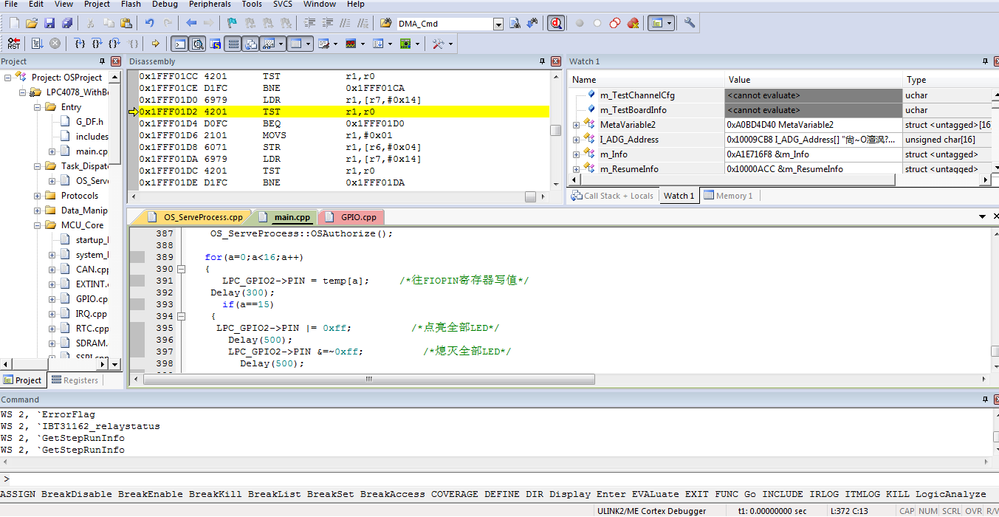Viewport: 999px width, 517px height.
Task: Toggle the Watch Windows button
Action: pos(268,44)
